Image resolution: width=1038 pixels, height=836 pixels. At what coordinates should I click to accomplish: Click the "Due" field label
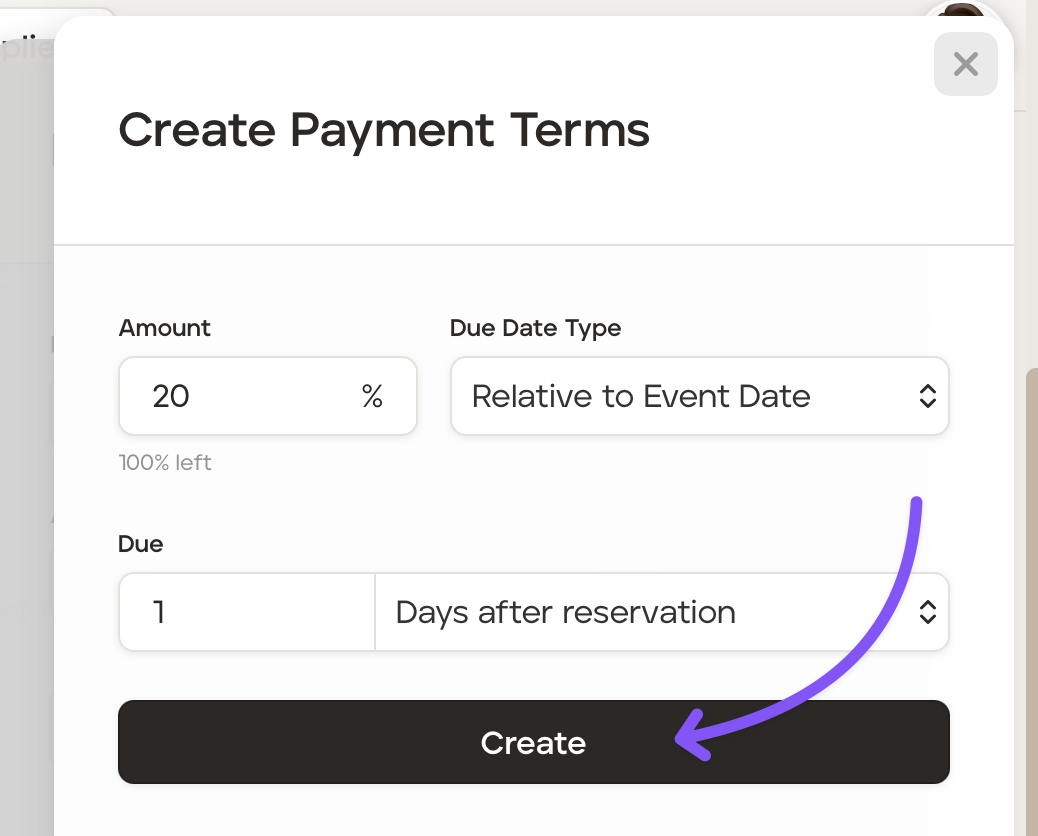pos(141,544)
